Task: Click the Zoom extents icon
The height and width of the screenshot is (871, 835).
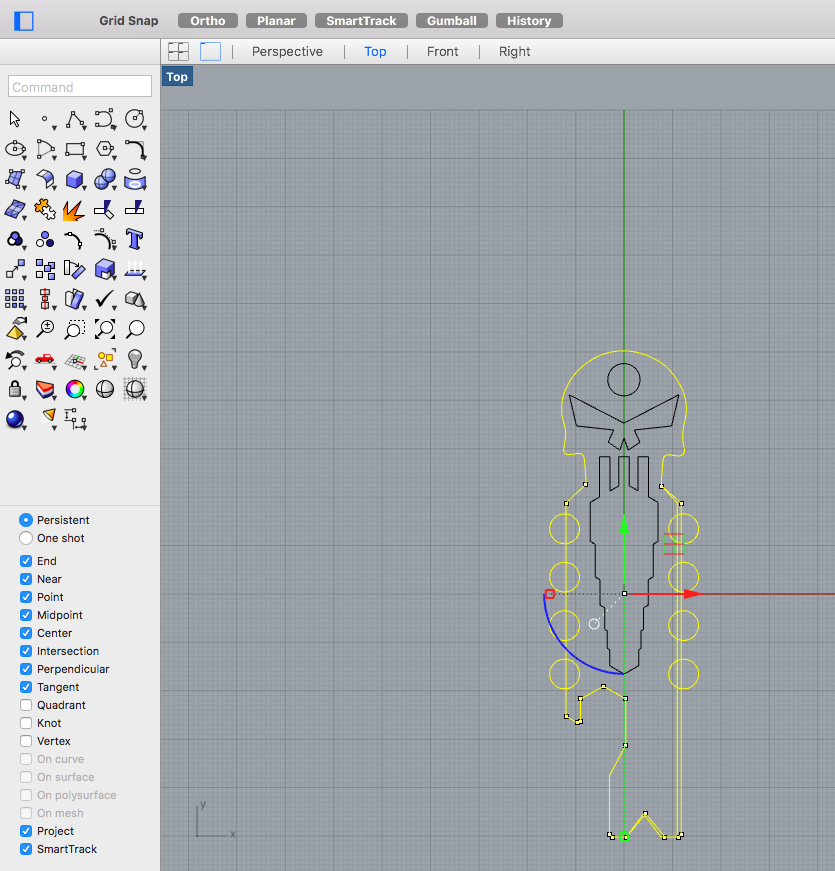Action: [104, 328]
